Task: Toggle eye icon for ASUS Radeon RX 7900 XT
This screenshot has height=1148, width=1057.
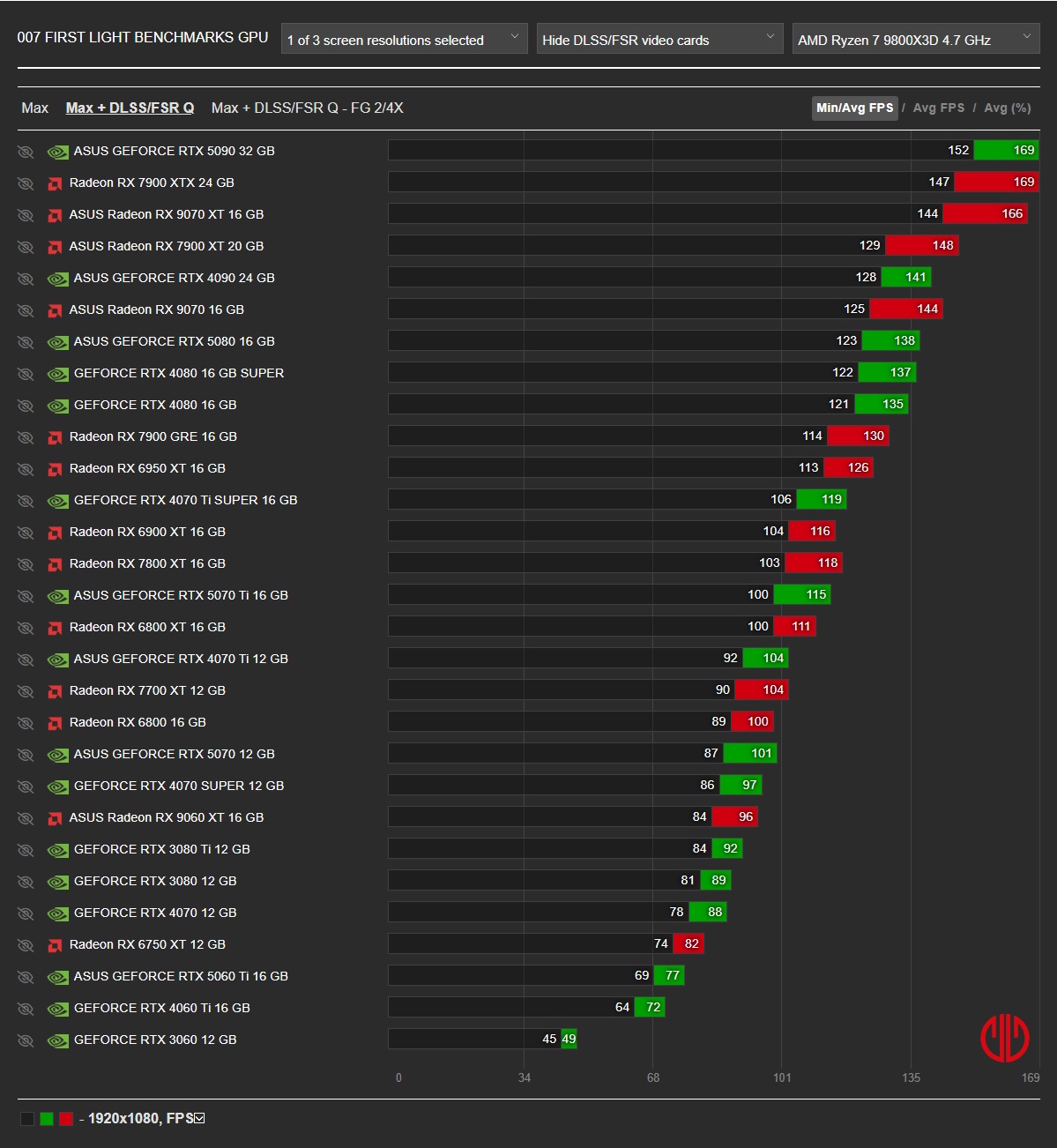Action: [26, 247]
